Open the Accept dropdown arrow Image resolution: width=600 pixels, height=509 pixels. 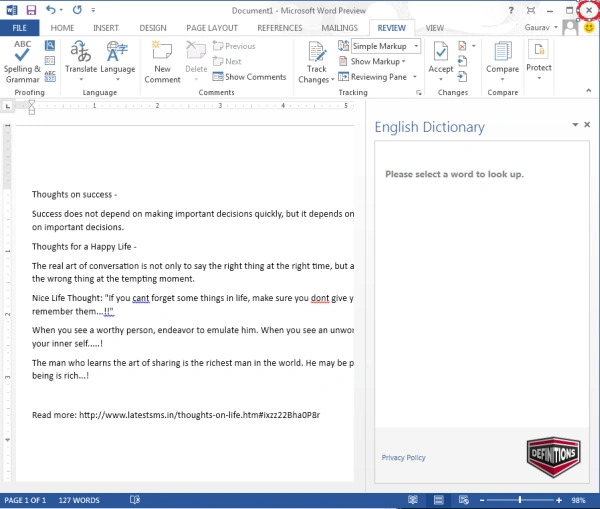[441, 79]
